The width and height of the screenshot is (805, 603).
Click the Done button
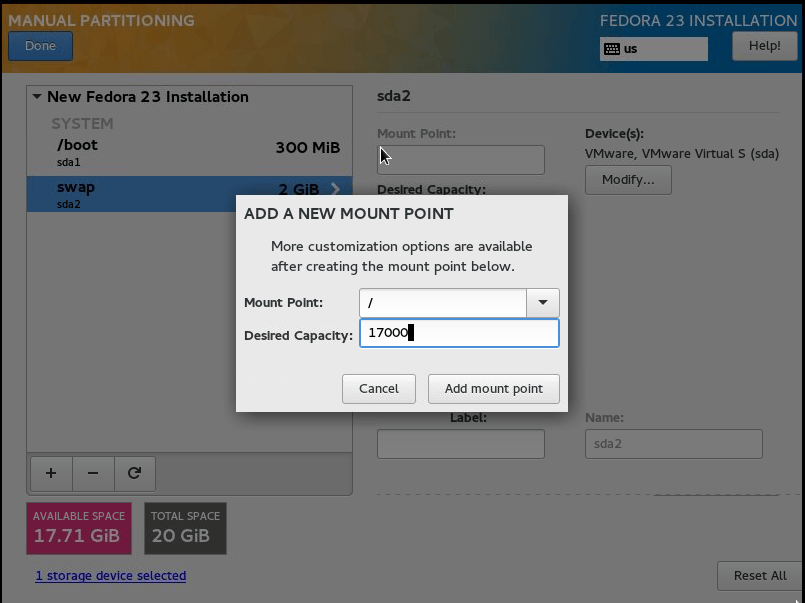(41, 46)
